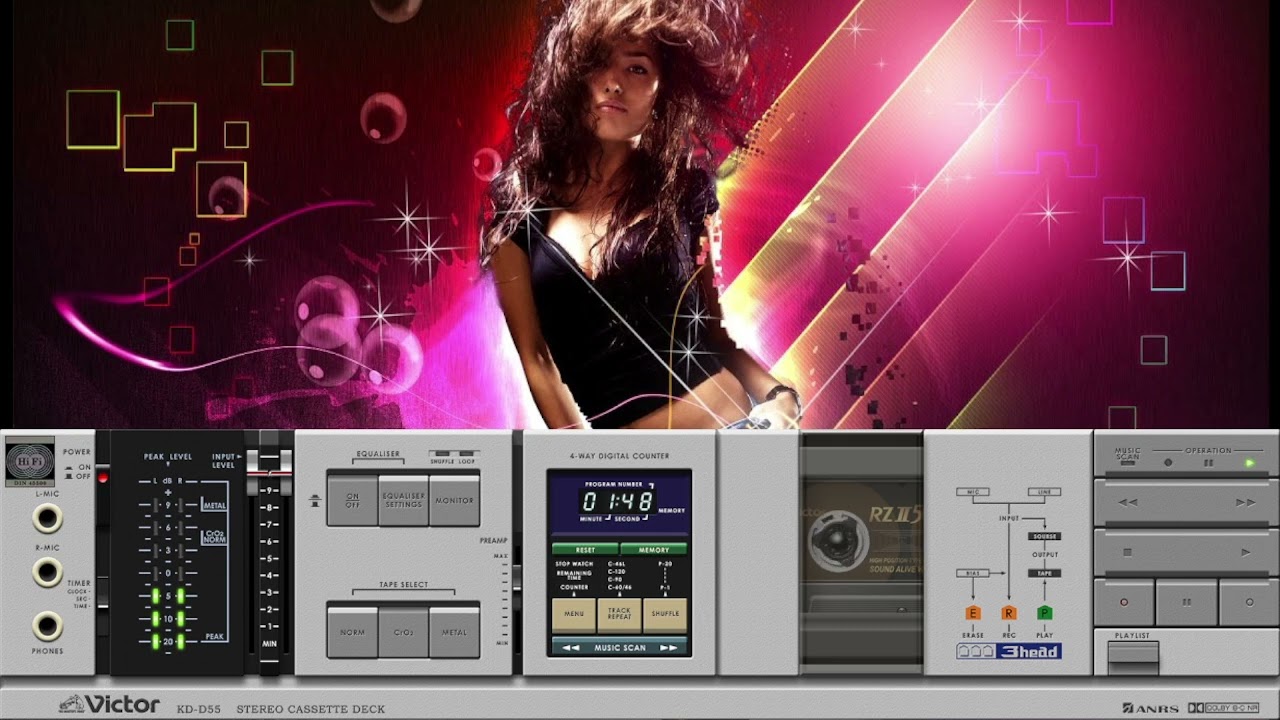Open Equaliser Settings
This screenshot has height=720, width=1280.
click(403, 500)
